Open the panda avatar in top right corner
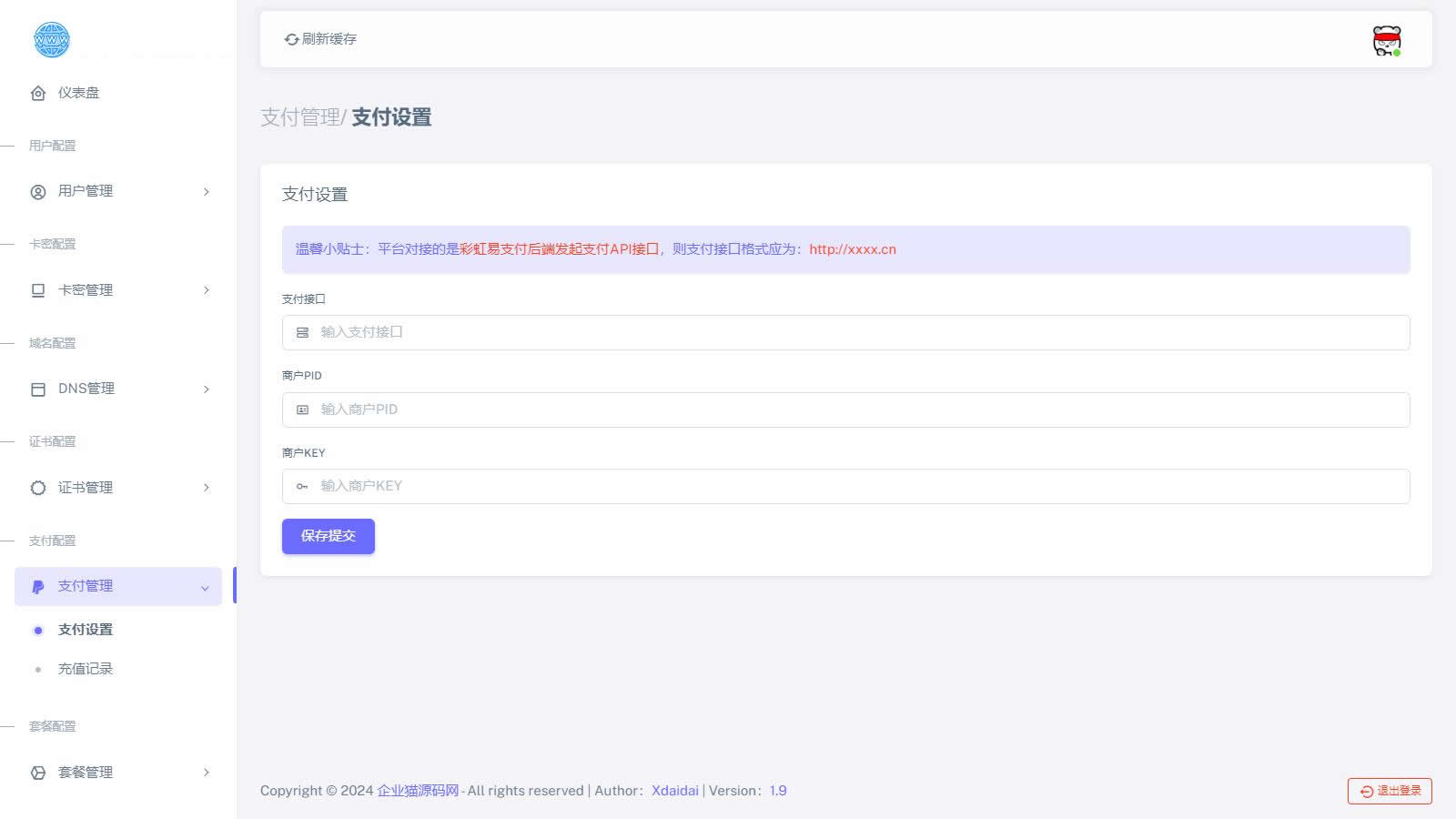 pos(1386,39)
